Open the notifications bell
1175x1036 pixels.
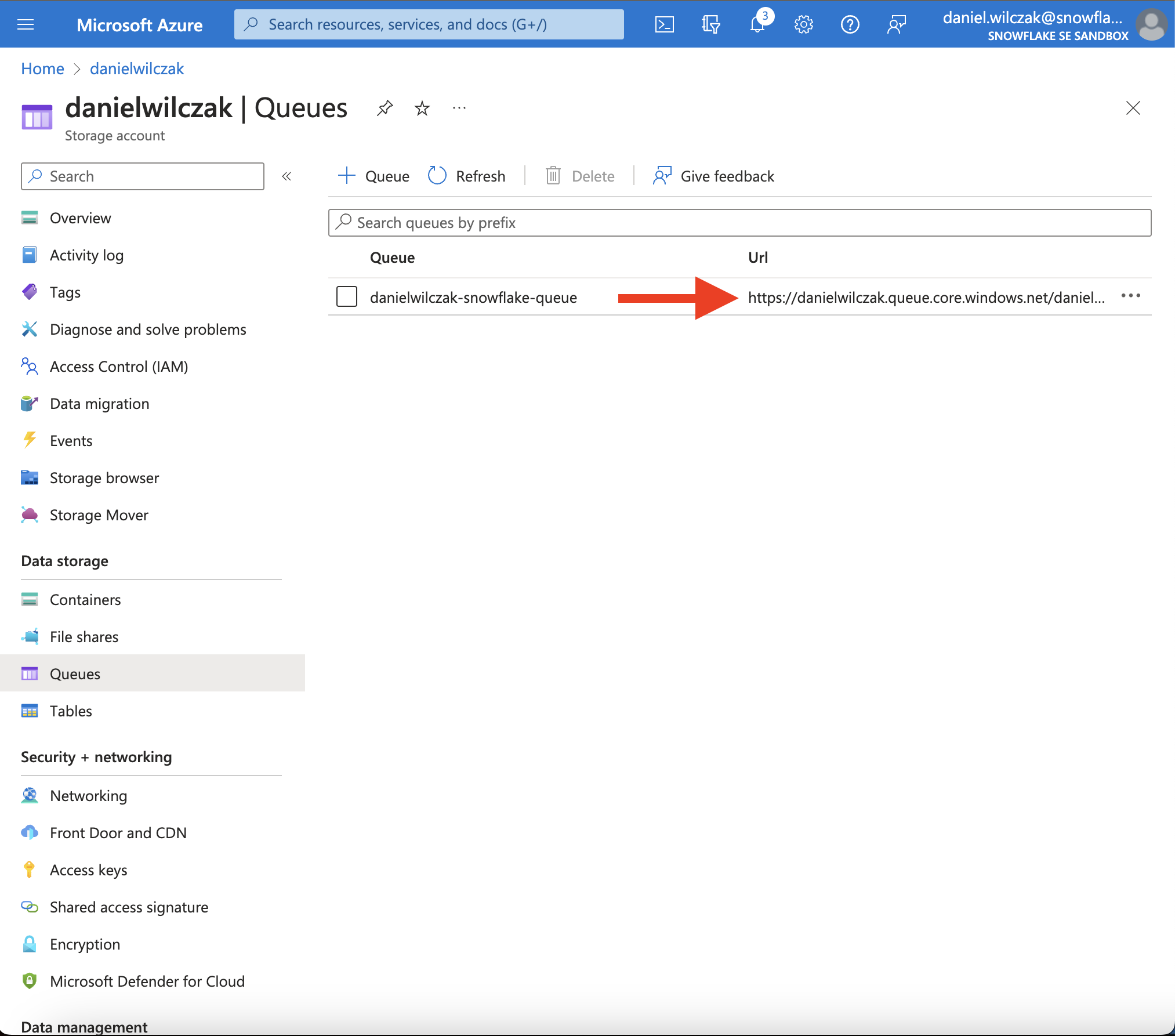point(757,24)
